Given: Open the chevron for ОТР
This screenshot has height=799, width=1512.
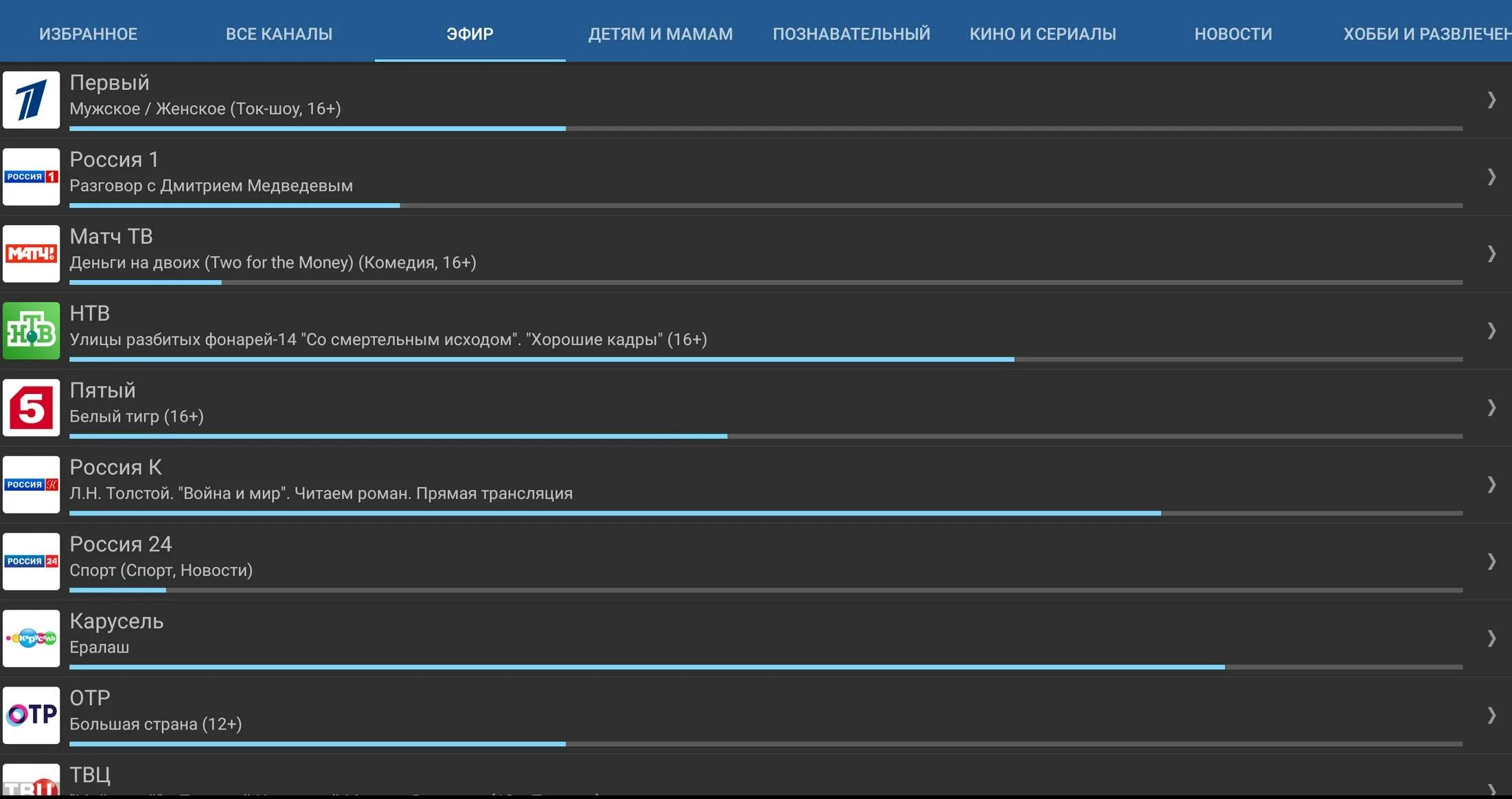Looking at the screenshot, I should point(1491,715).
